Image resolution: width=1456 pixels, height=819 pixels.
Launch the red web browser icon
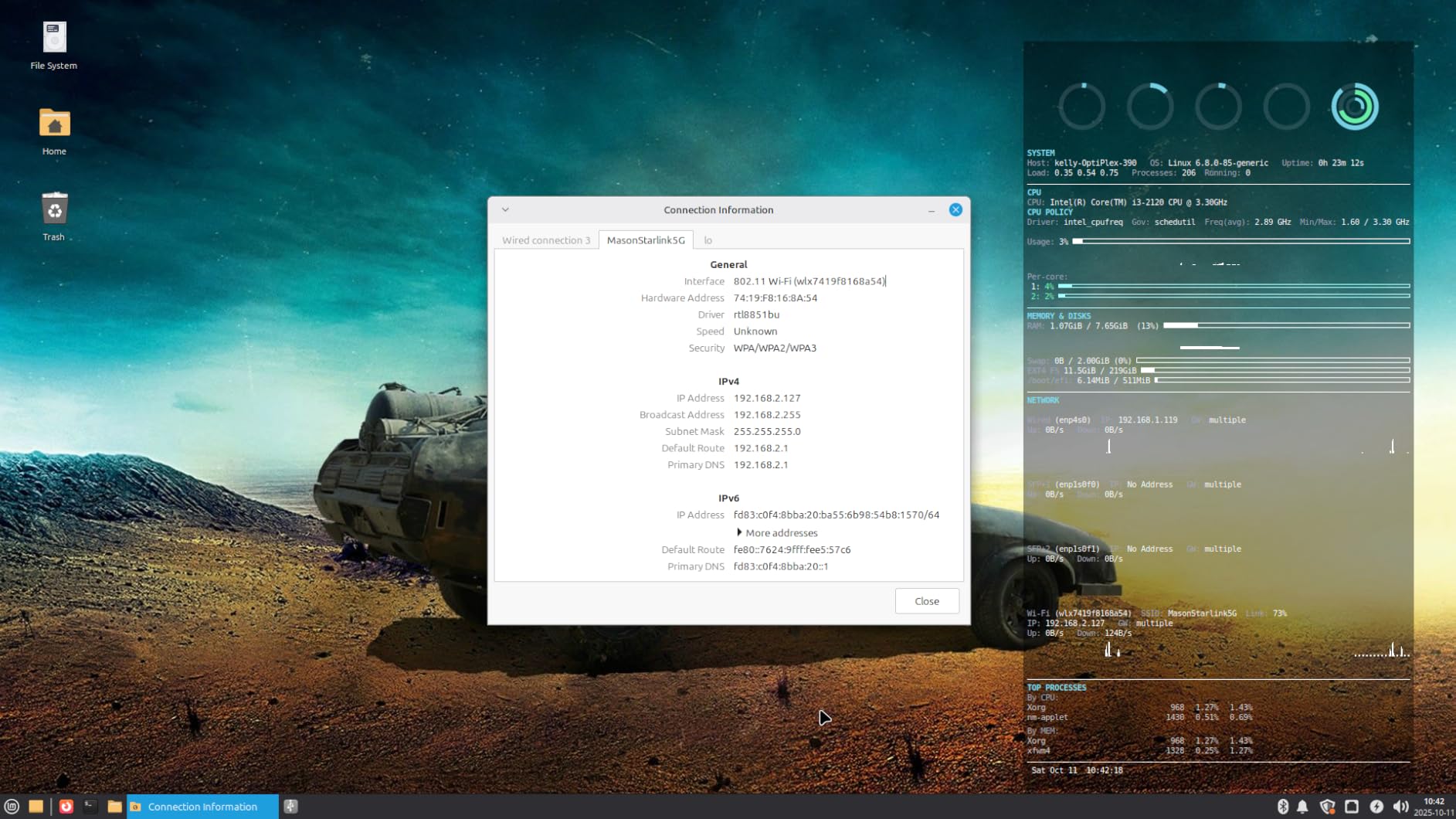pyautogui.click(x=66, y=807)
